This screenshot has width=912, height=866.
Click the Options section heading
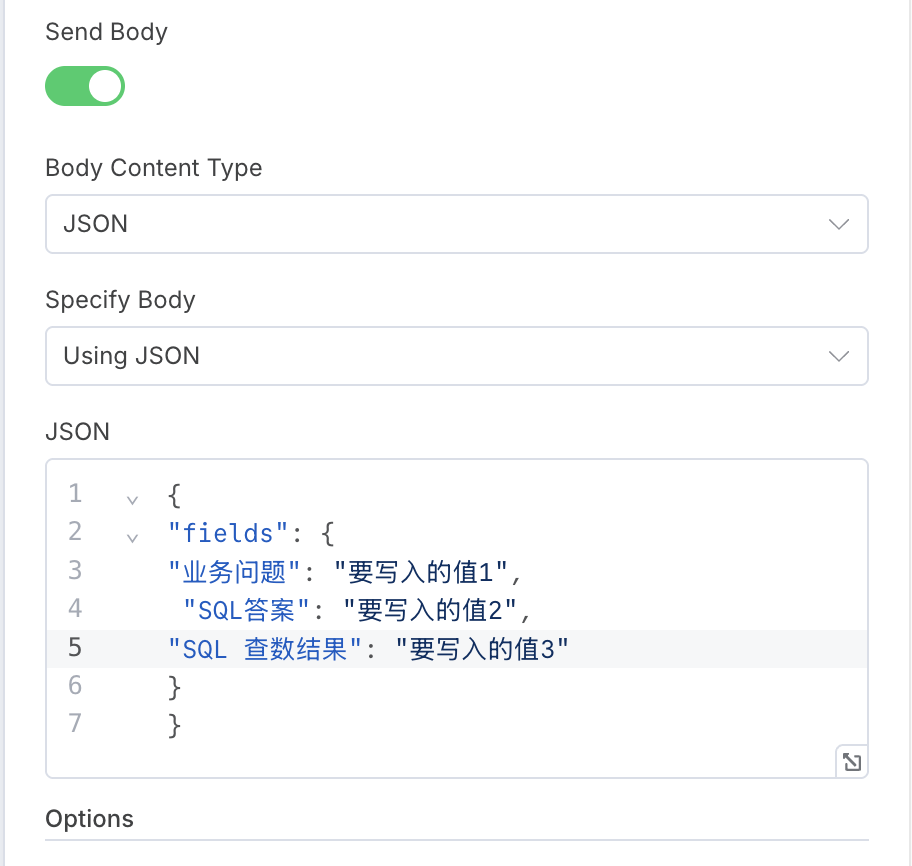[x=90, y=819]
